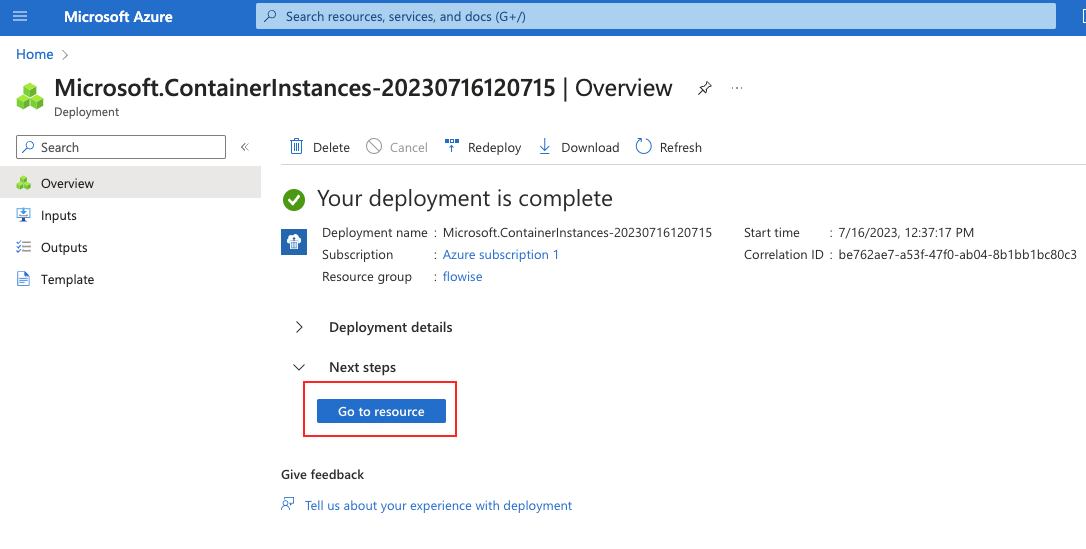The width and height of the screenshot is (1086, 549).
Task: Click the Go to resource button
Action: 381,411
